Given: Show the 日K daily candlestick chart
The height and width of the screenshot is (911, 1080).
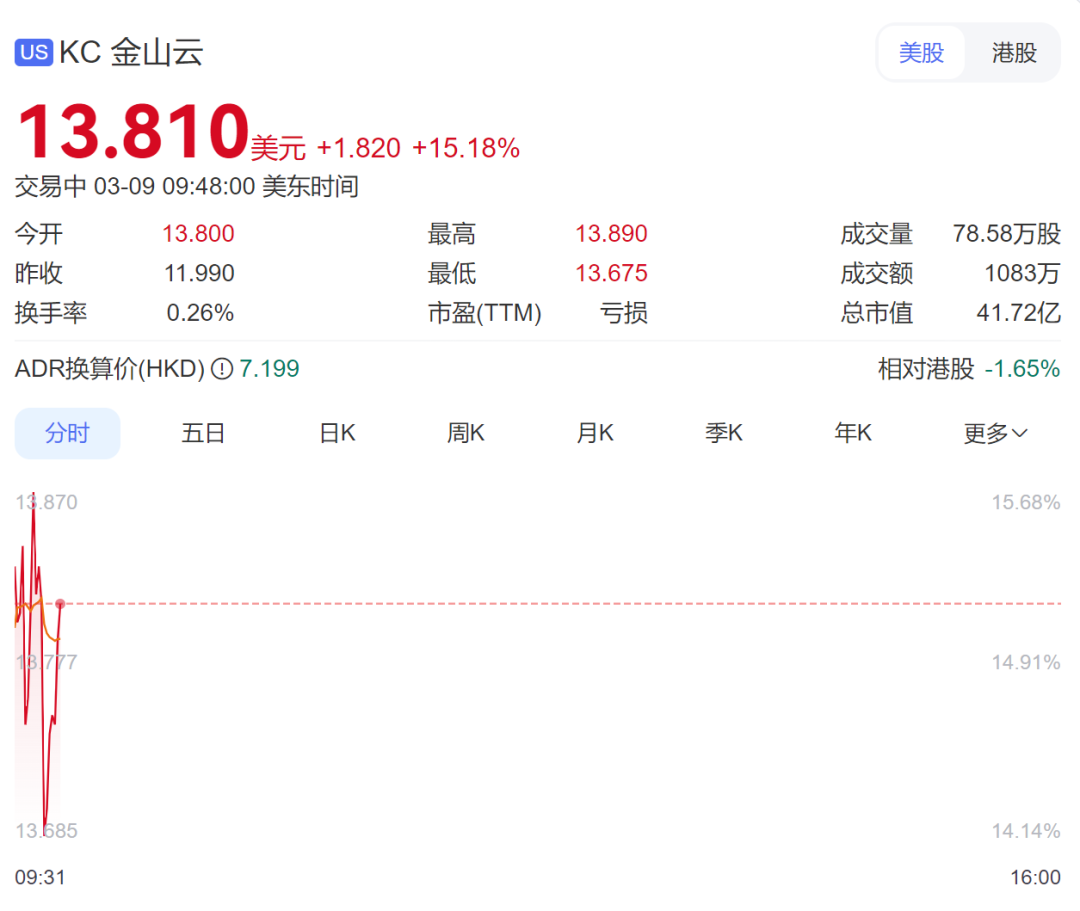Looking at the screenshot, I should pos(337,433).
